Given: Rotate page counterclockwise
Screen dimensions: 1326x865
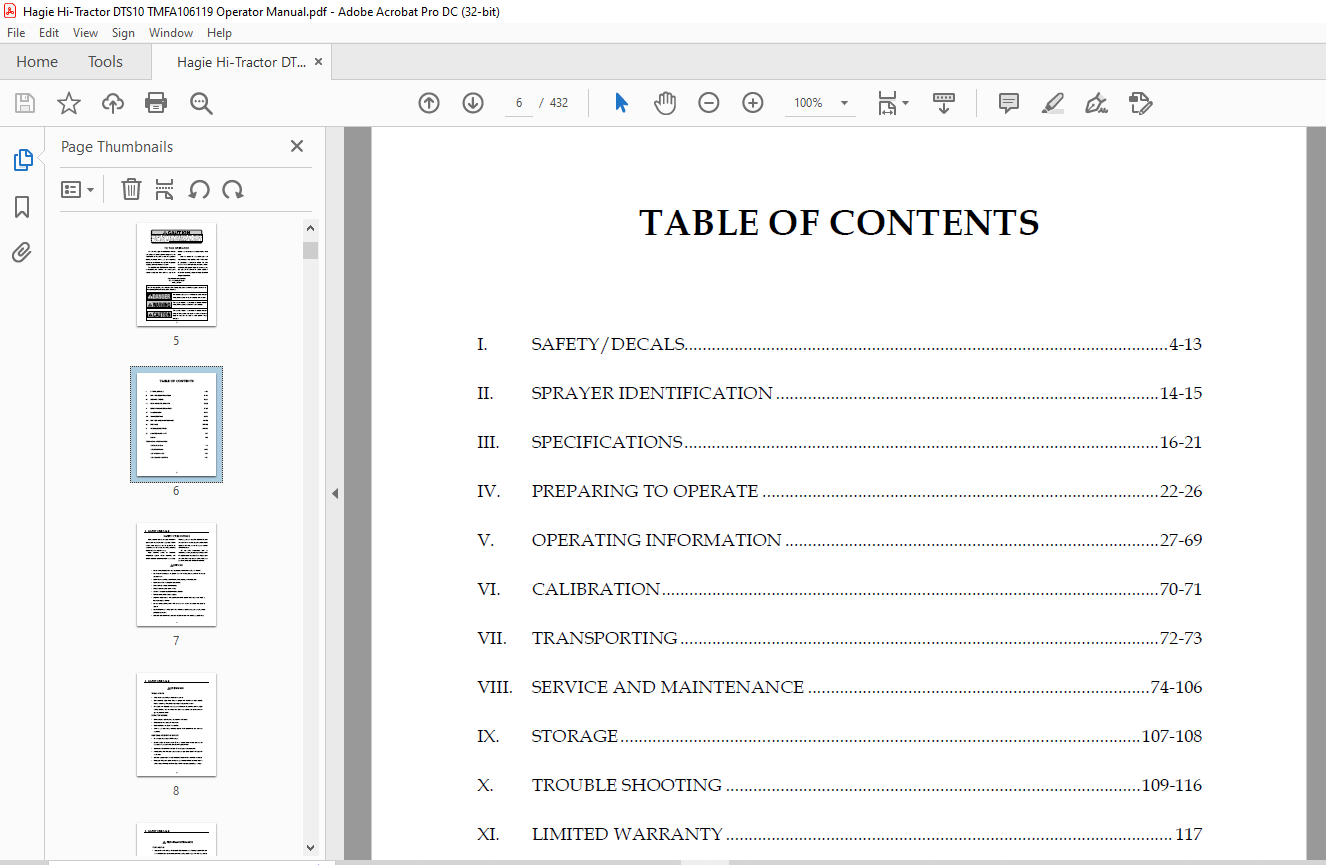Looking at the screenshot, I should [x=199, y=189].
